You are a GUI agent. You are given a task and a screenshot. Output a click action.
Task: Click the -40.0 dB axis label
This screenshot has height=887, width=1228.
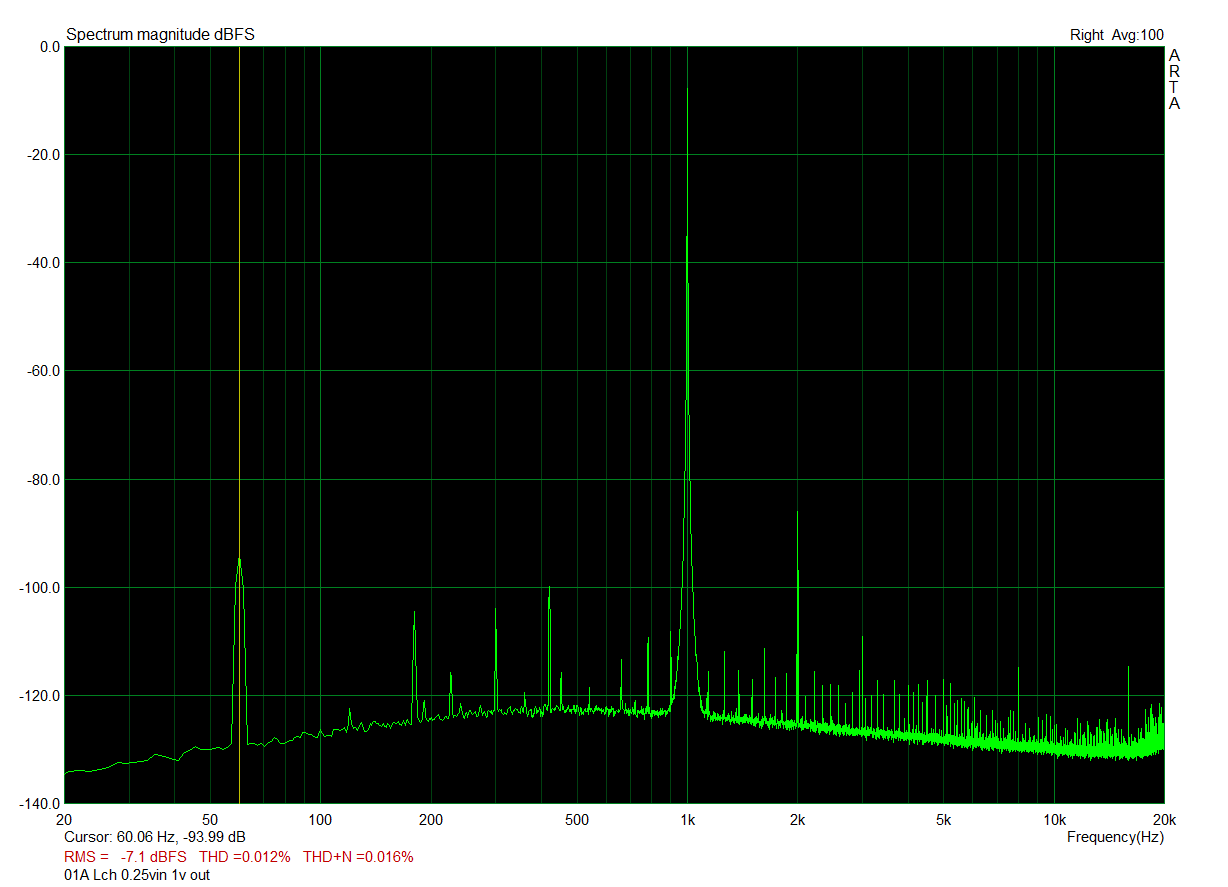(43, 263)
